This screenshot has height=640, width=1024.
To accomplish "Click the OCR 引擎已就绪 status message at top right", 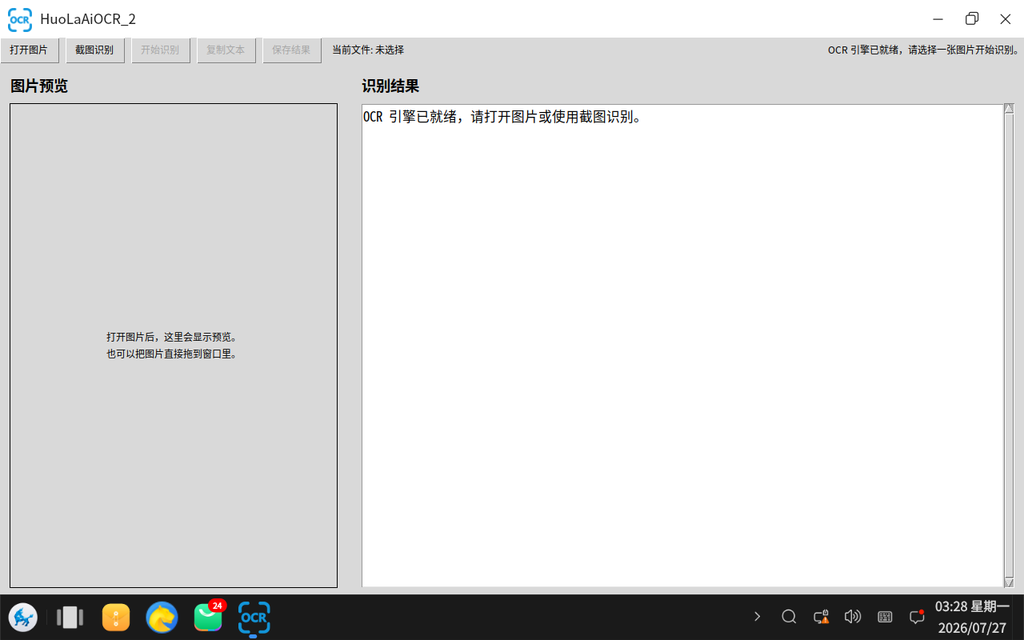I will [923, 50].
